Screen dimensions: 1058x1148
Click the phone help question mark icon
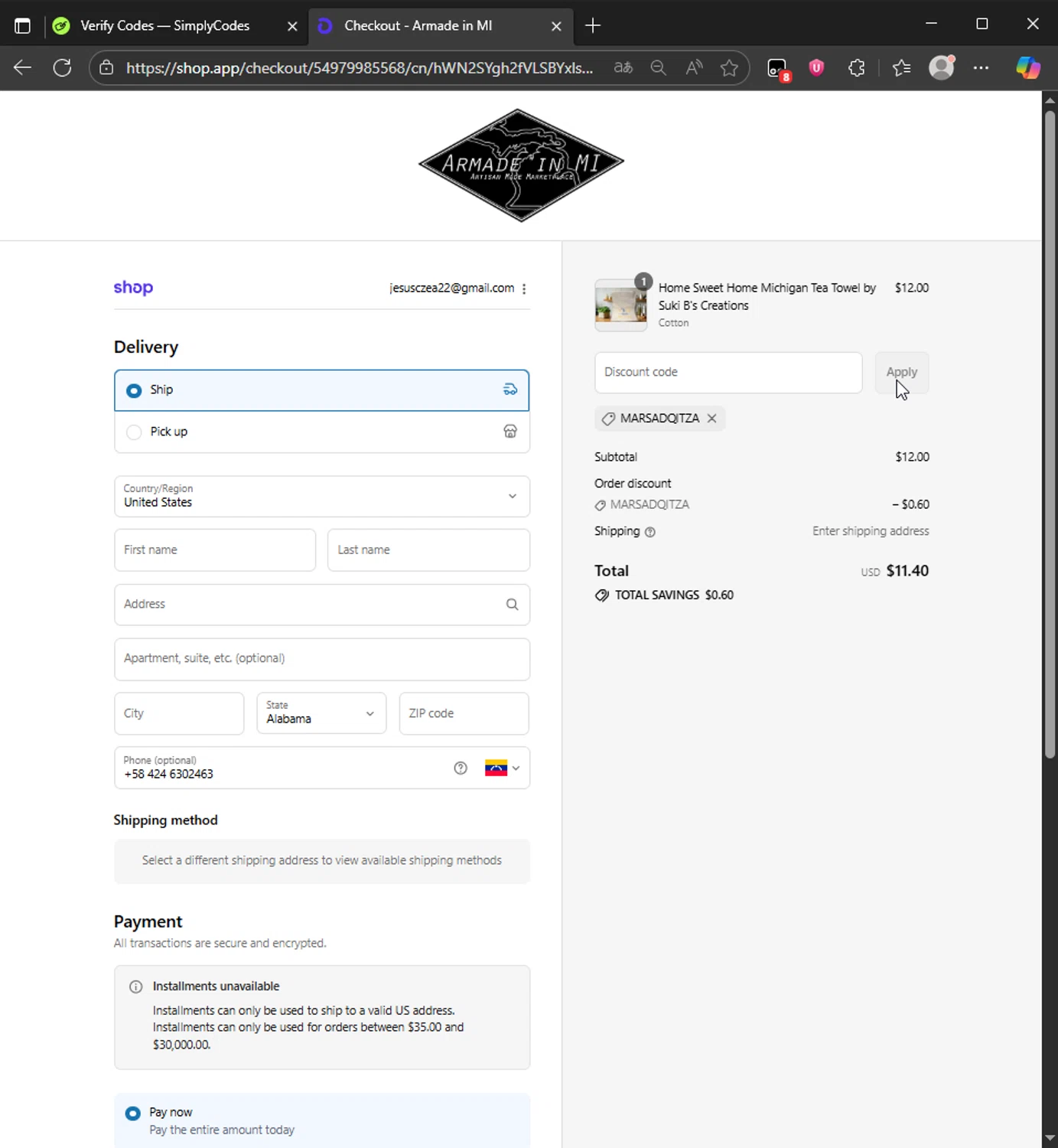460,768
